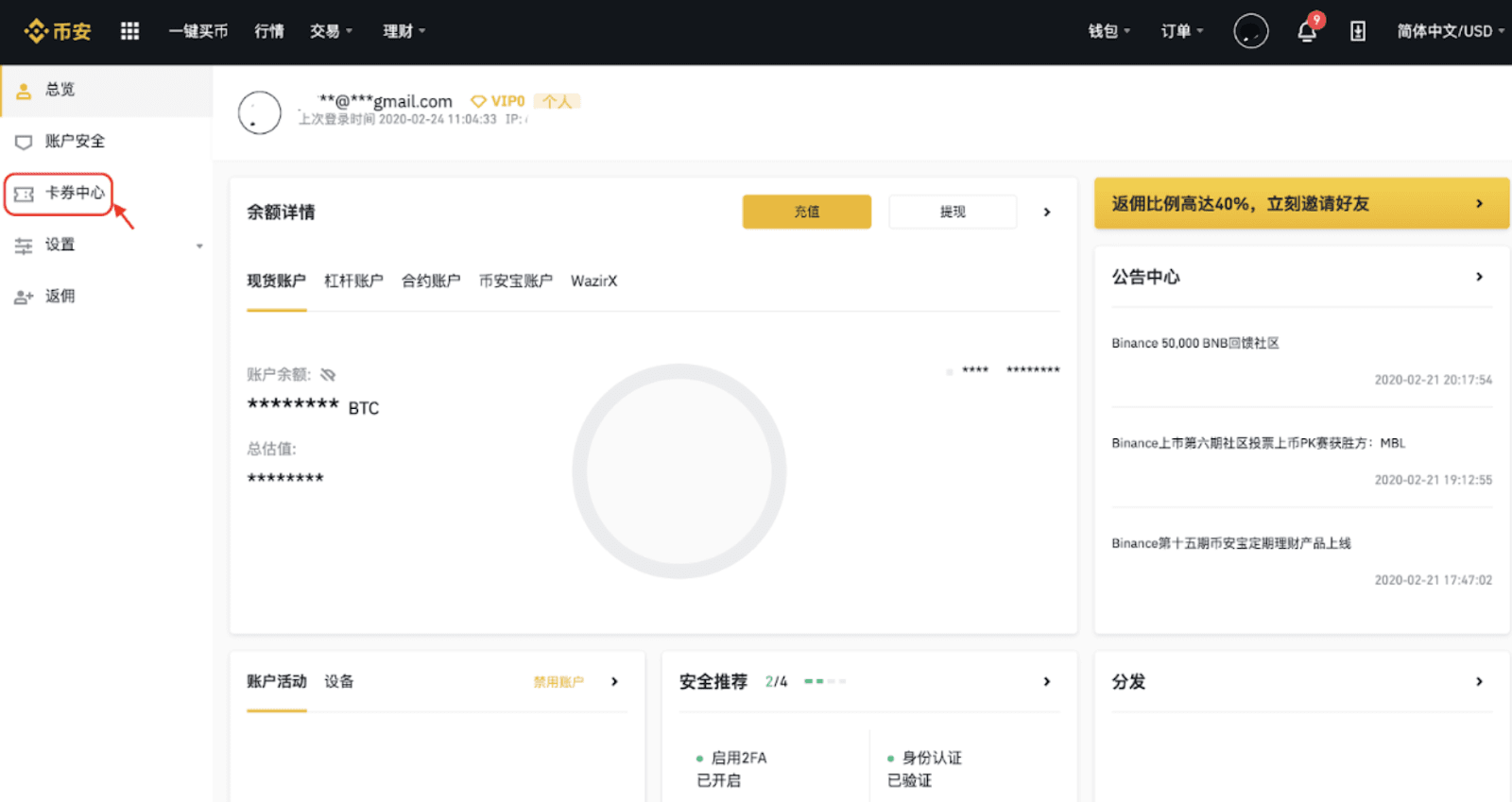Screen dimensions: 1512x802
Task: Open 第十五期币安宝 announcement
Action: coord(1231,543)
